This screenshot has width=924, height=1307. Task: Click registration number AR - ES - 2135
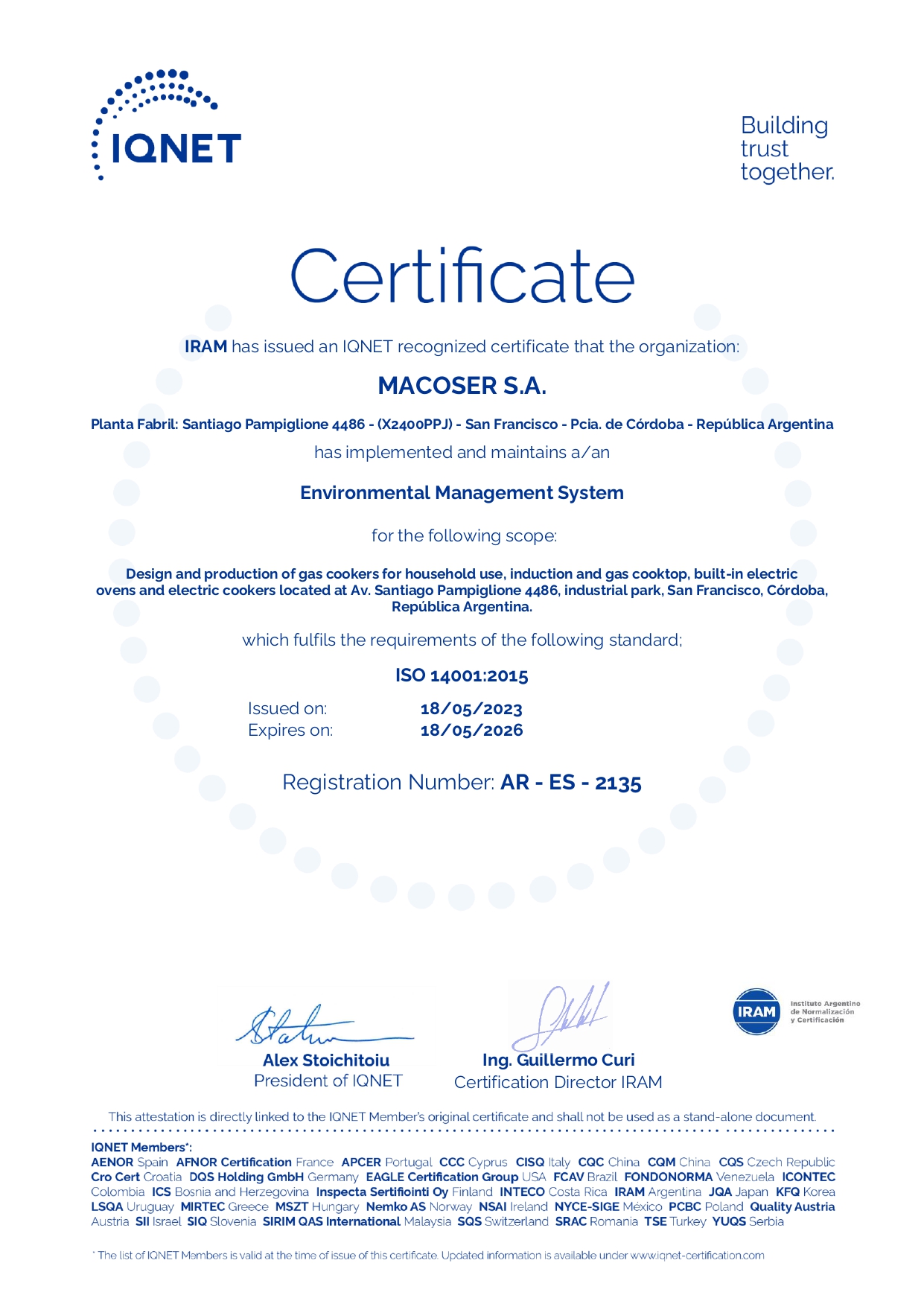570,783
